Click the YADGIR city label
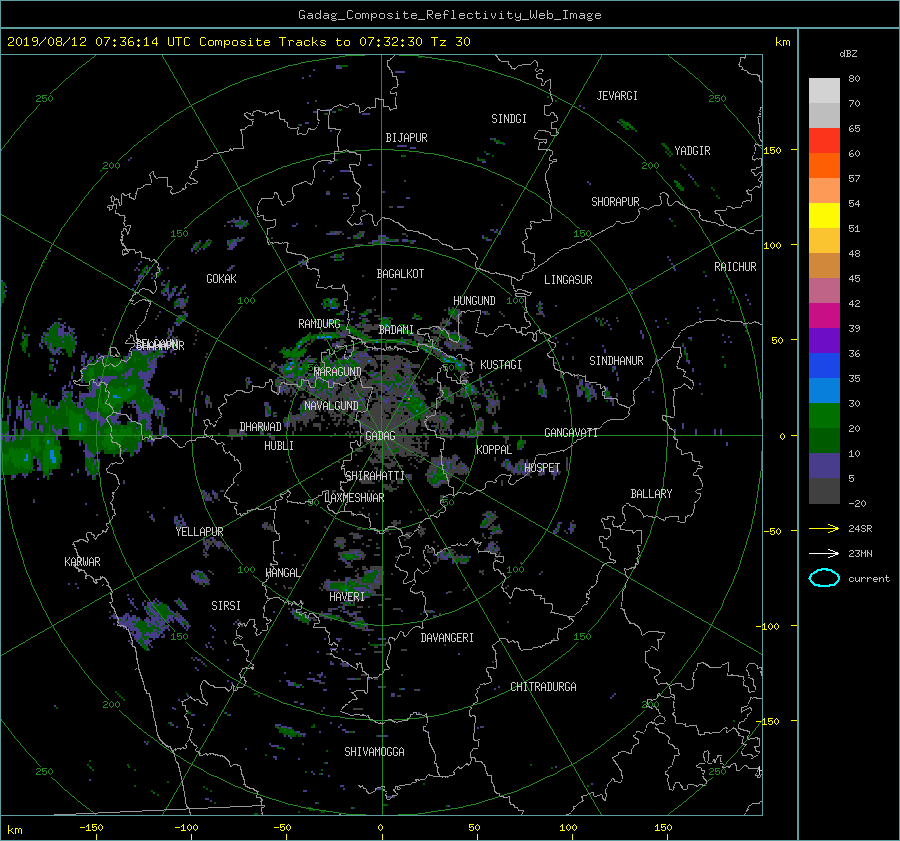The width and height of the screenshot is (900, 841). [x=692, y=151]
